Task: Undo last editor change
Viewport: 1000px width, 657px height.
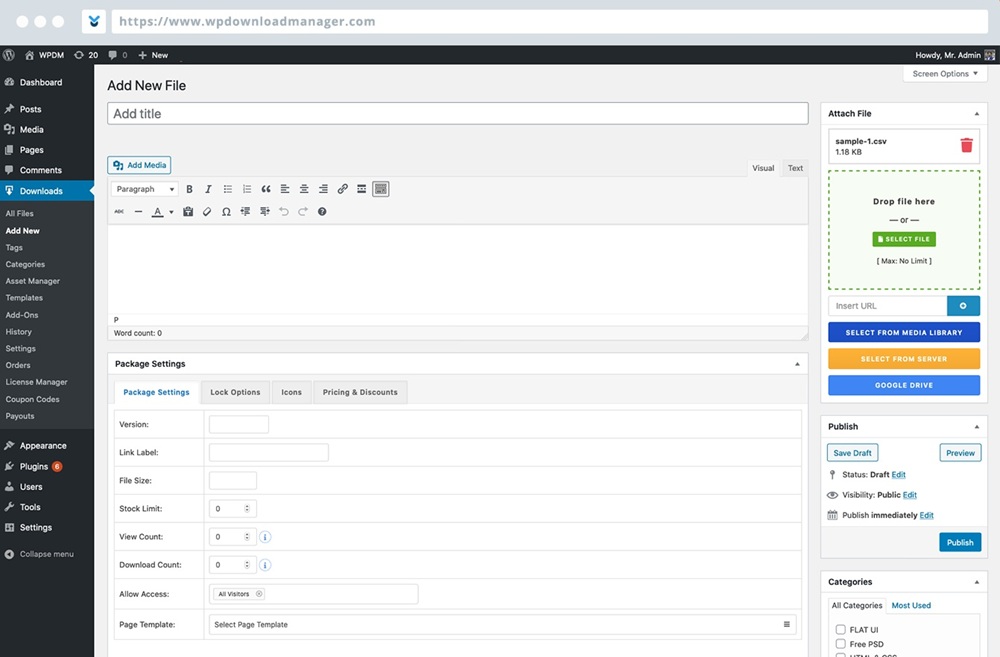Action: (x=284, y=212)
